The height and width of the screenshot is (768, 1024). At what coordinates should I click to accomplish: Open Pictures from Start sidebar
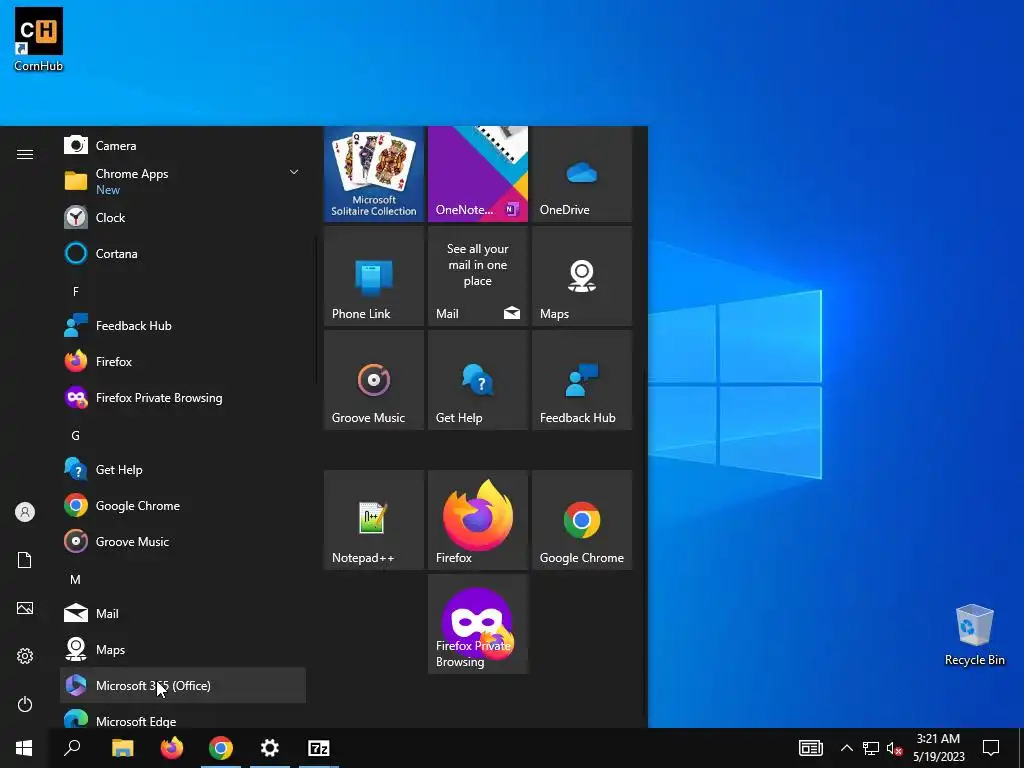coord(25,608)
